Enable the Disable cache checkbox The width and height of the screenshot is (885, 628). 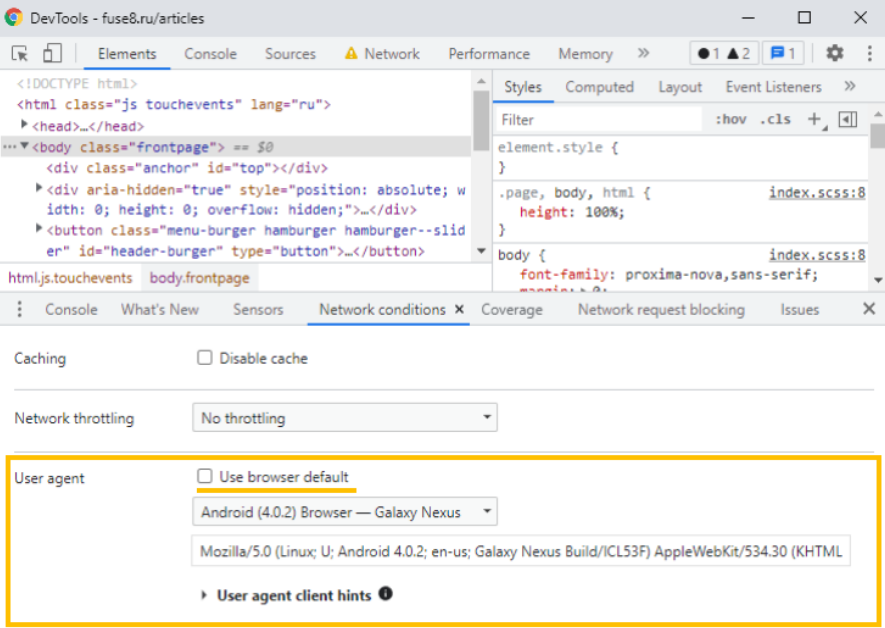pyautogui.click(x=205, y=358)
